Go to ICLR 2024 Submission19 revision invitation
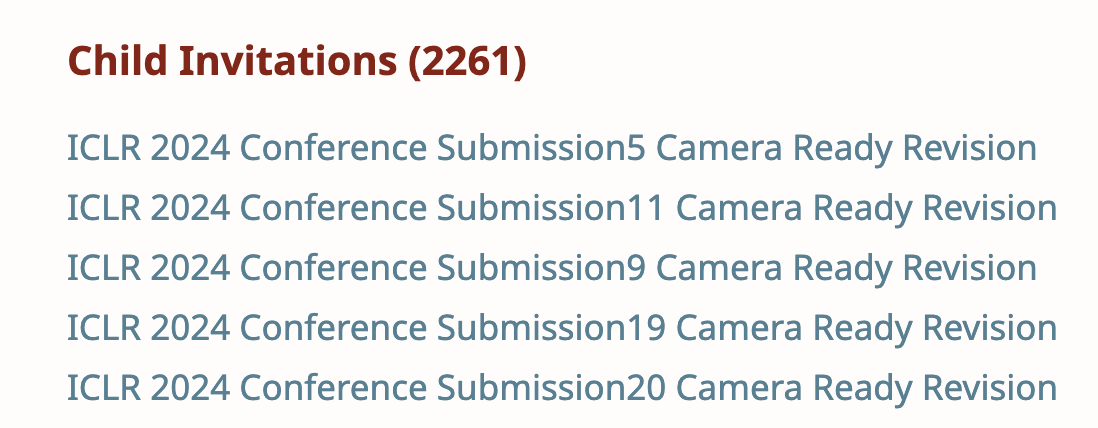Screen dimensions: 1098x428 [561, 328]
